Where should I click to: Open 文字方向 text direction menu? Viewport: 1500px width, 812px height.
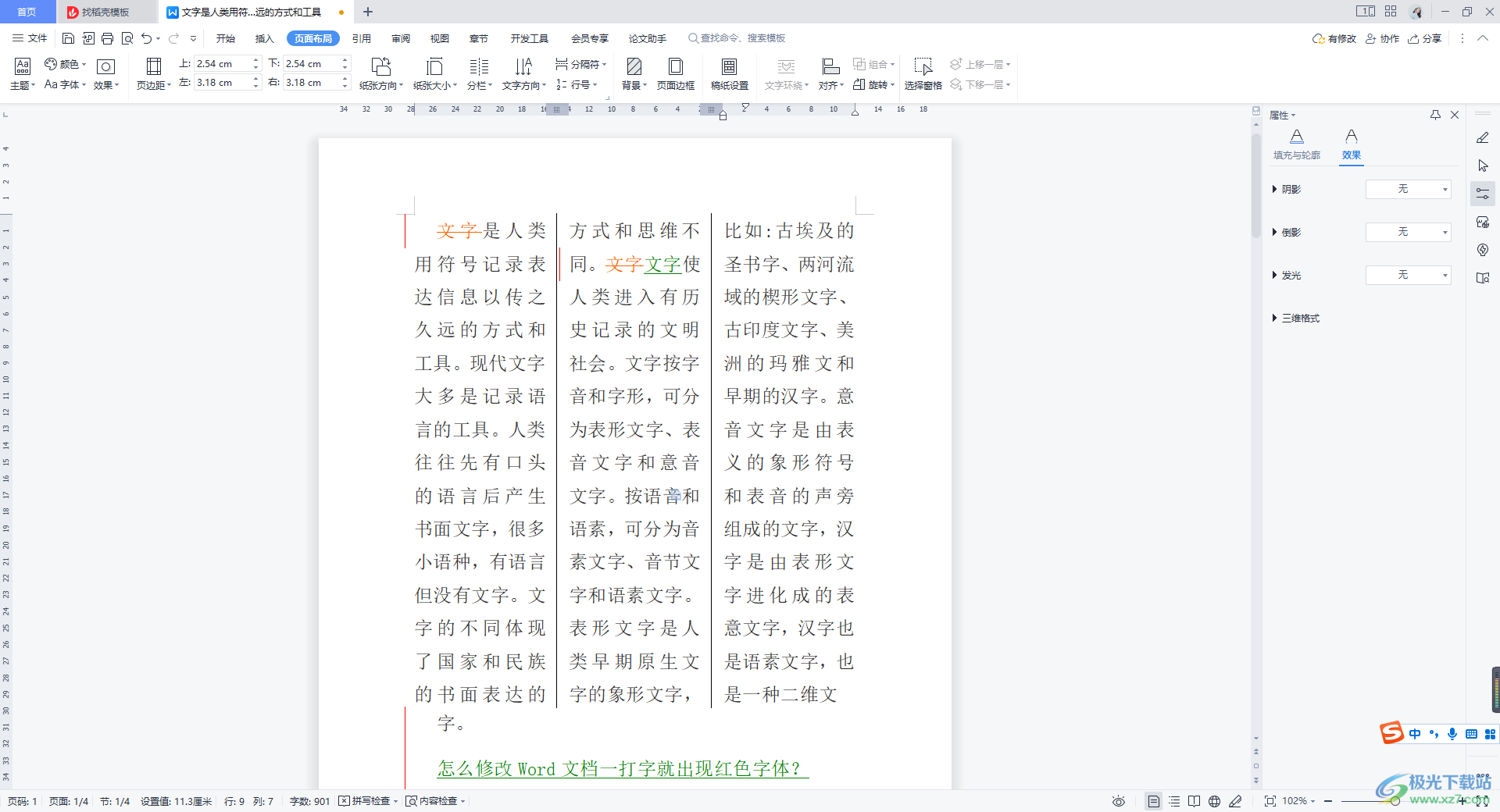(524, 74)
